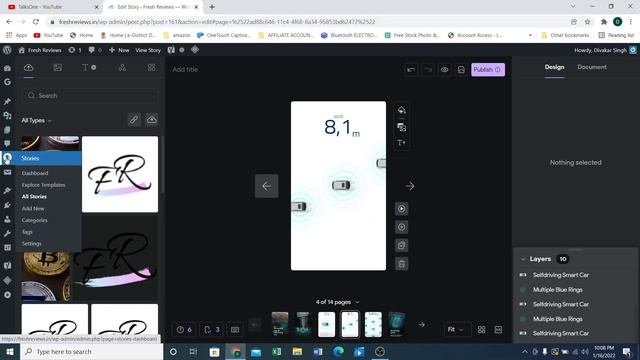Click the Windows taskbar search box
This screenshot has width=640, height=360.
(91, 351)
